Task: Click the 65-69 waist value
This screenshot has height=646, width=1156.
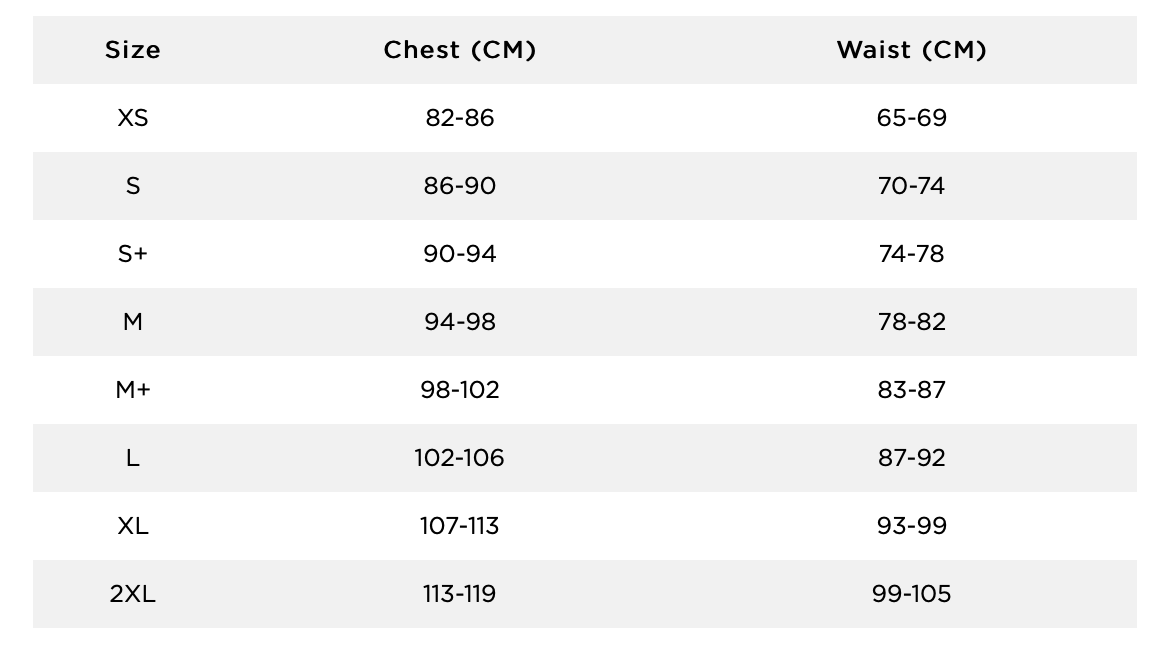Action: coord(911,117)
